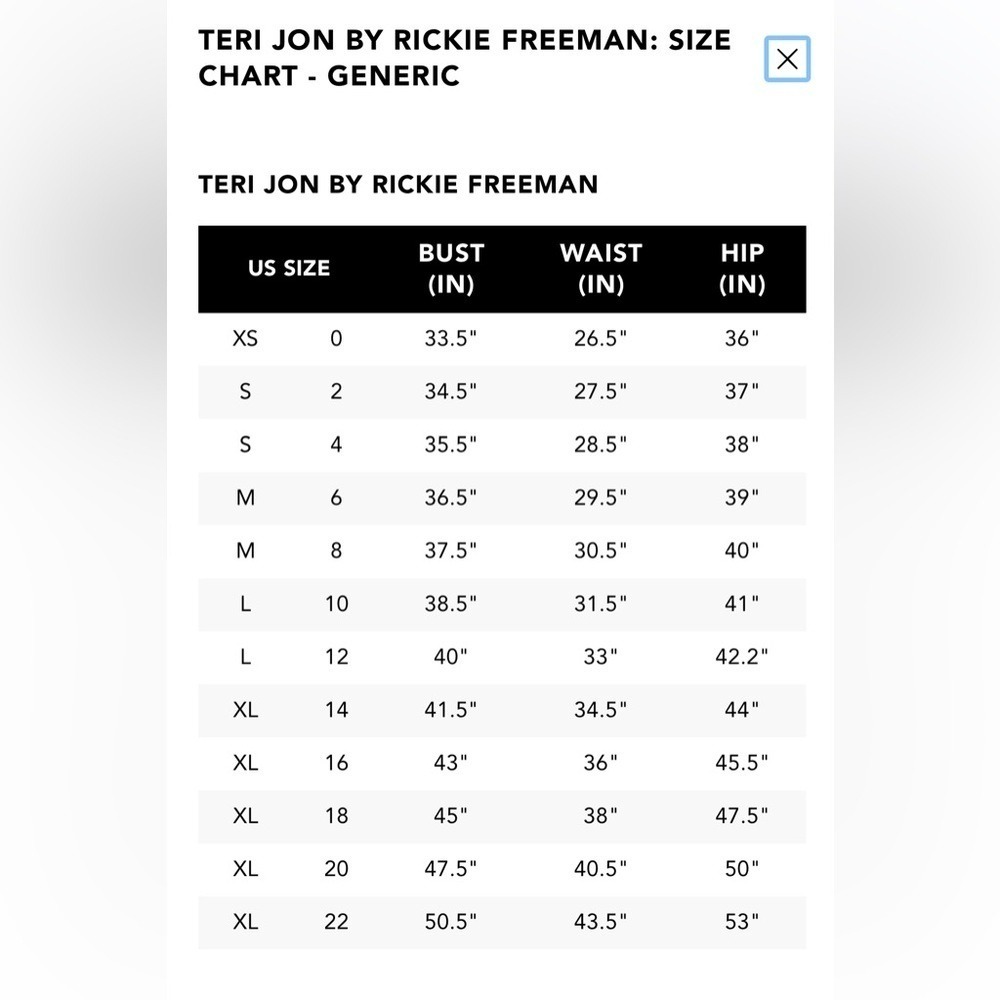Click the 53" hip value for size 22

pos(741,922)
